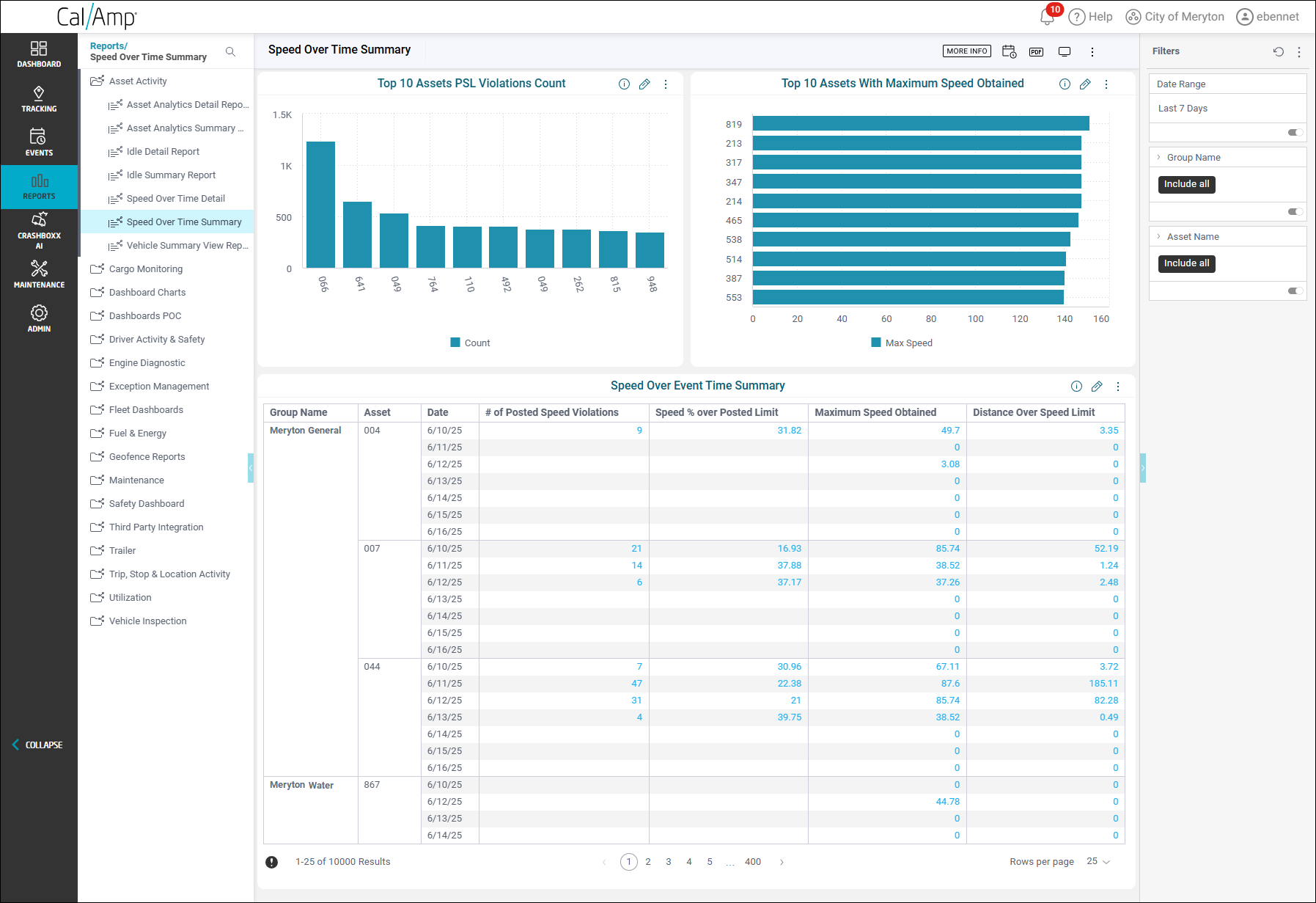
Task: Open Asset Analytics Detail Report
Action: pos(187,104)
